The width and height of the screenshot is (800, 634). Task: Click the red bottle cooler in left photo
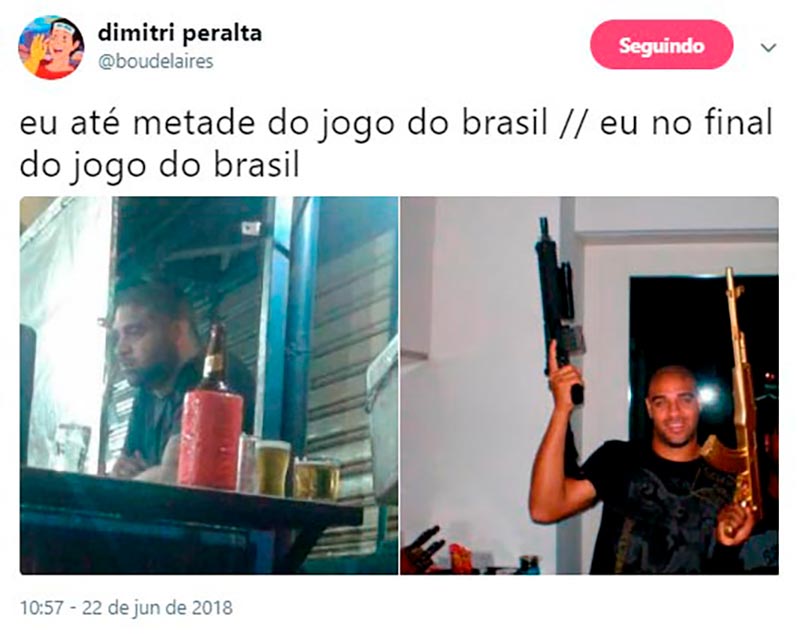pyautogui.click(x=210, y=438)
